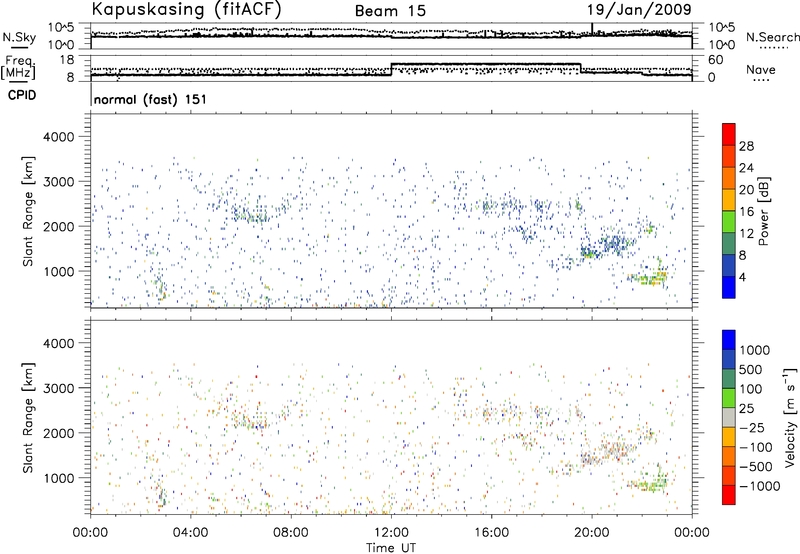
Task: Select teal 8–12 dB power colorbar segment
Action: coord(729,244)
